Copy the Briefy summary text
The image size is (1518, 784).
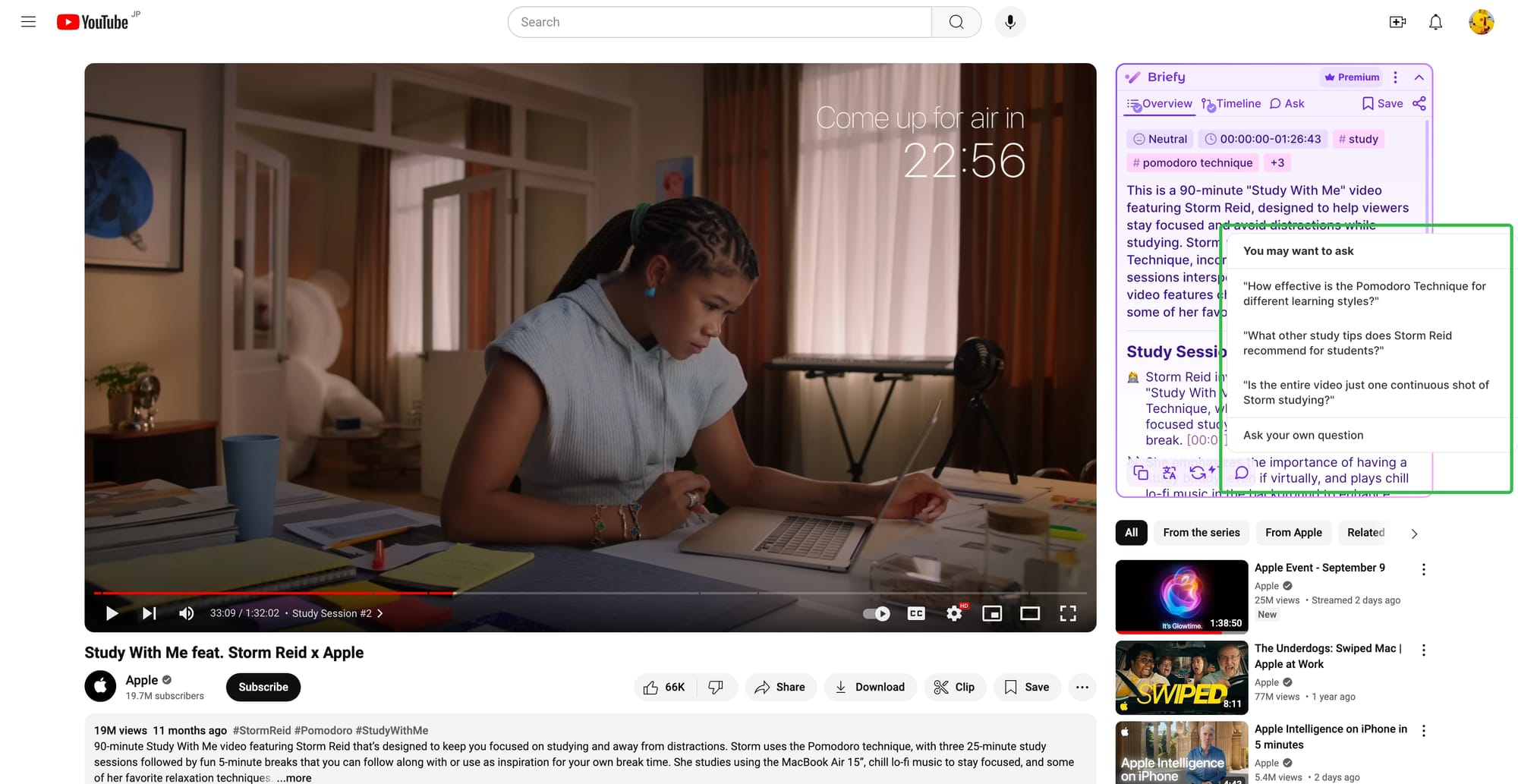click(x=1140, y=473)
